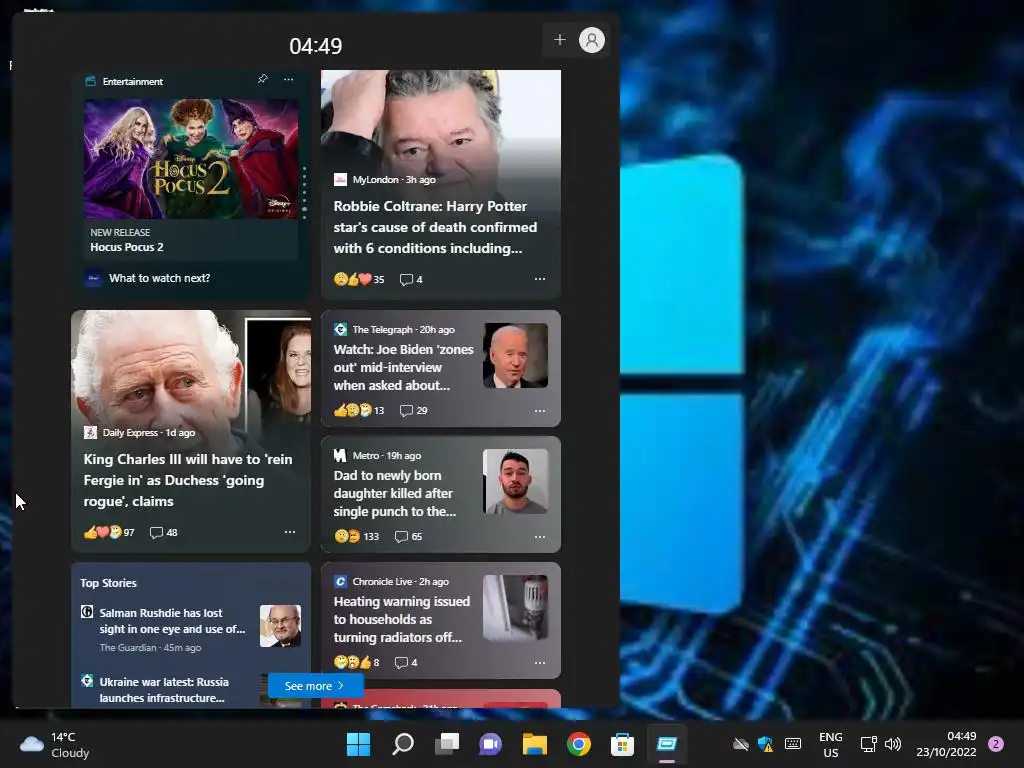Open reactions on the Metro story
1024x768 pixels.
356,536
